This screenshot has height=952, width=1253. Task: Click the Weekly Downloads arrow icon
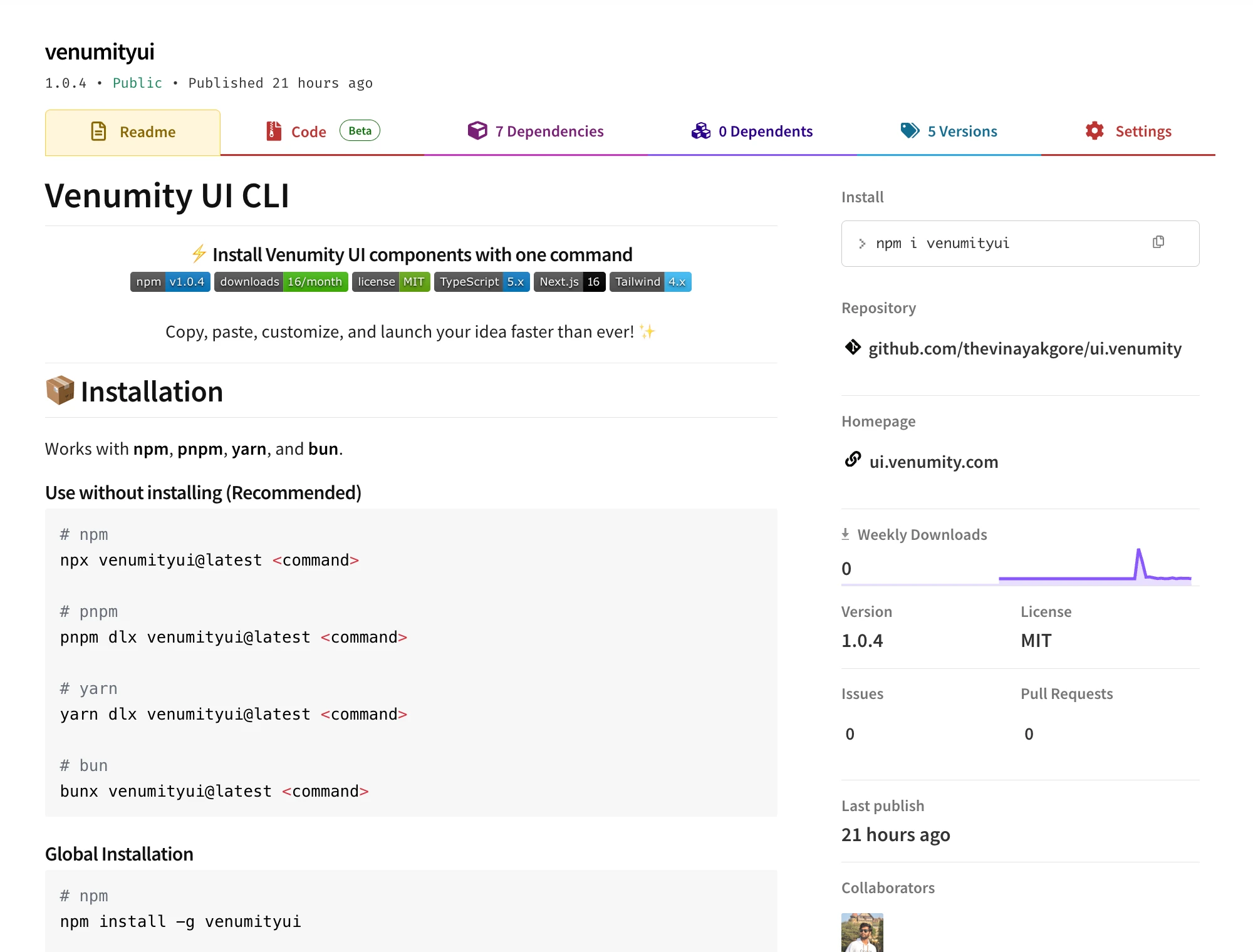845,534
